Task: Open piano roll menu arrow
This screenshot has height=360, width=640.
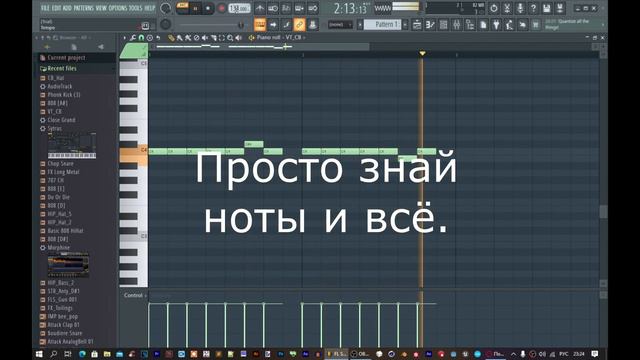Action: click(124, 38)
